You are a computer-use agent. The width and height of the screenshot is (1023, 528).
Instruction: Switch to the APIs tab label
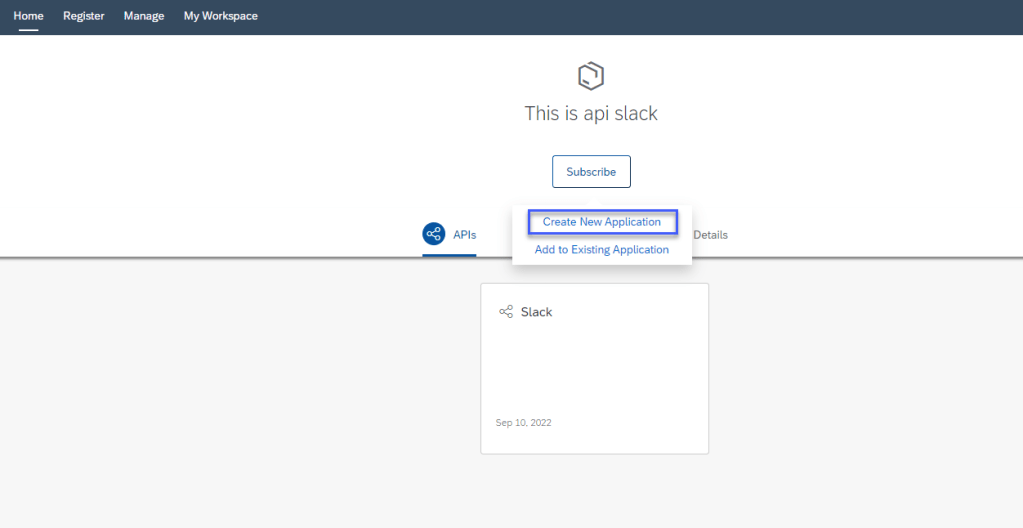point(465,235)
